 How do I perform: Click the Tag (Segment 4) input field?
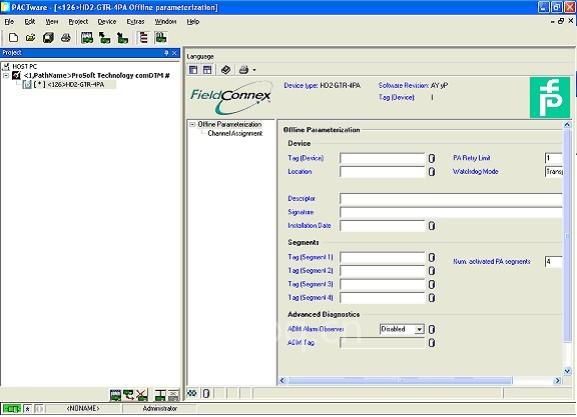[x=382, y=298]
